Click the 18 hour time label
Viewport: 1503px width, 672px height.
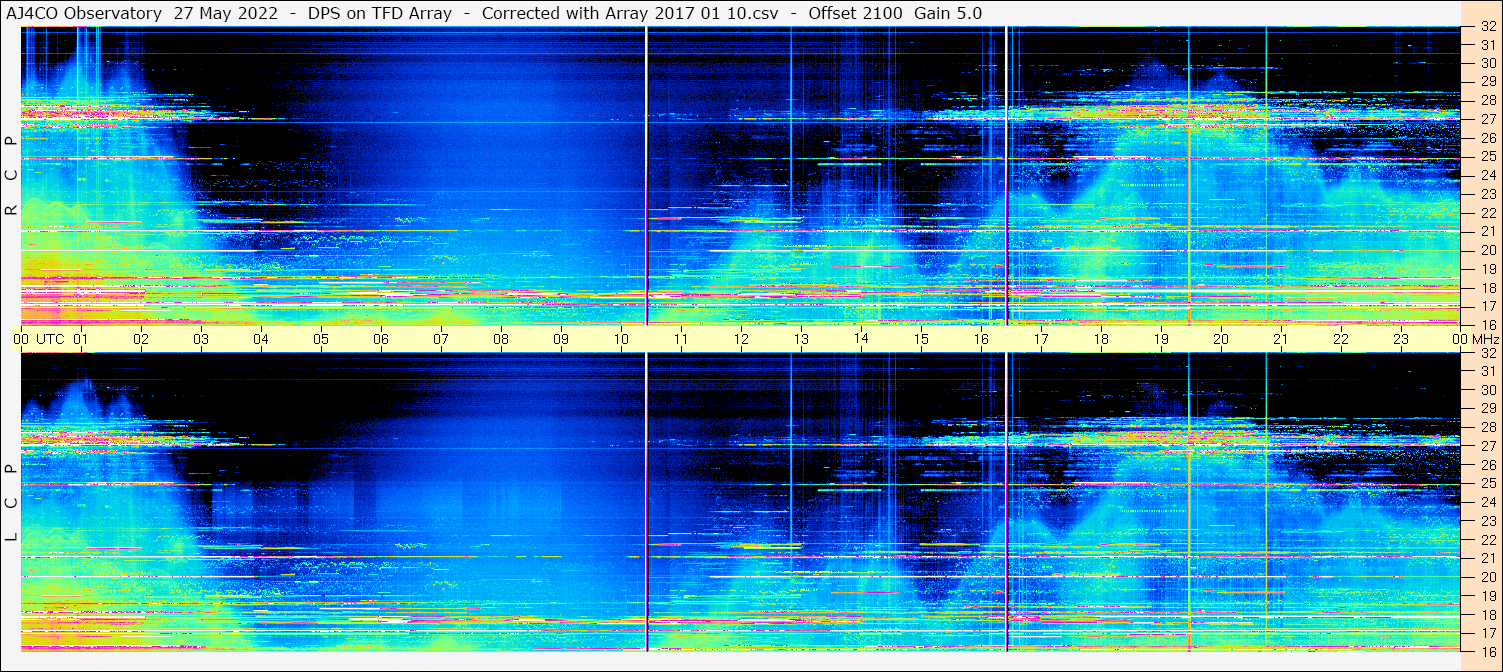(1101, 339)
